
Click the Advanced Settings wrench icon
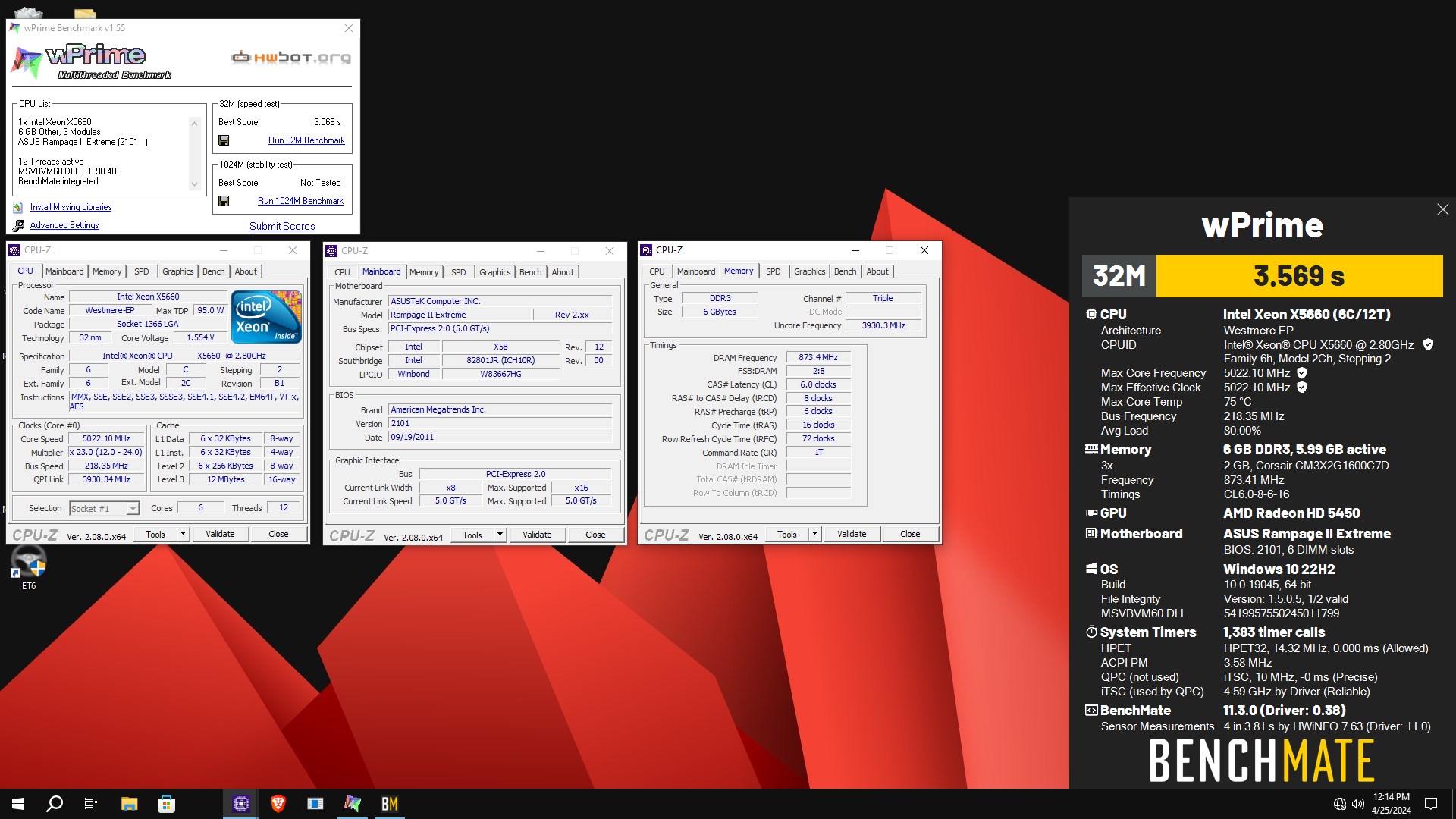[x=18, y=225]
